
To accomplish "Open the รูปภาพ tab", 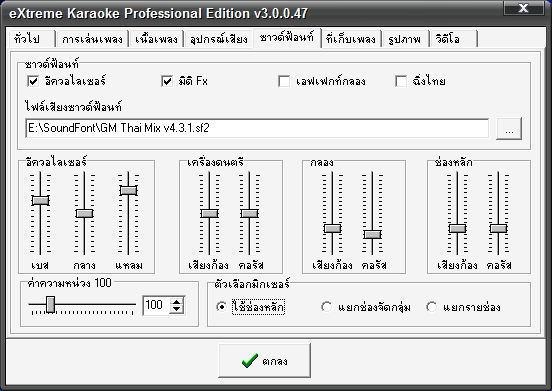I will (405, 39).
